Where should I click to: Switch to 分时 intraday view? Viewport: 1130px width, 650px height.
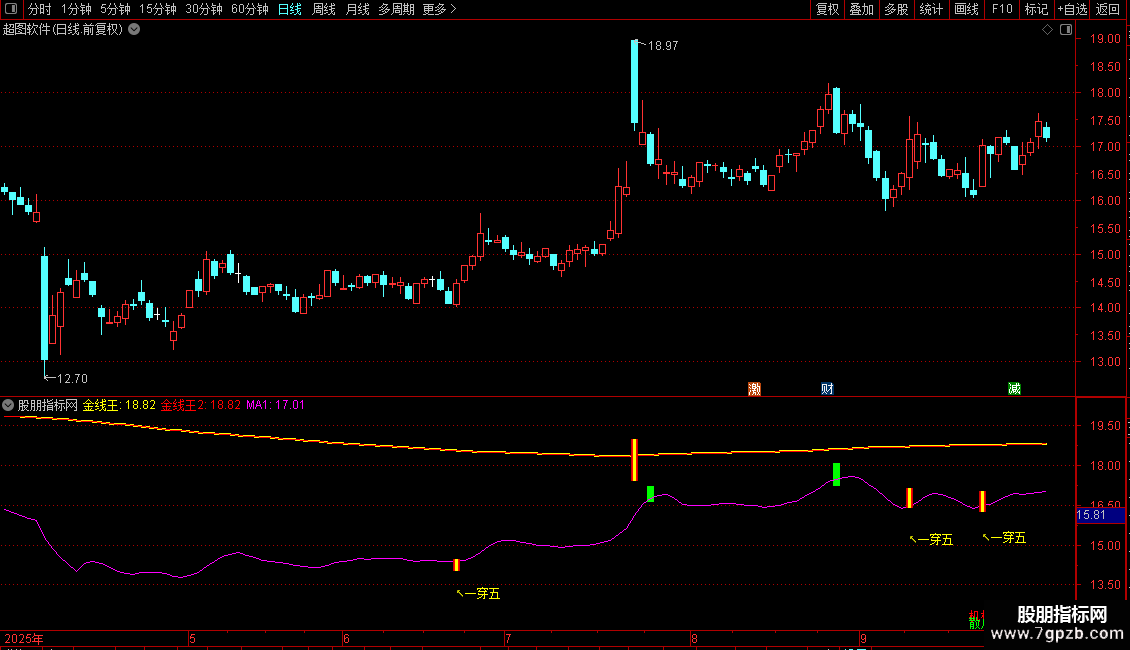40,9
